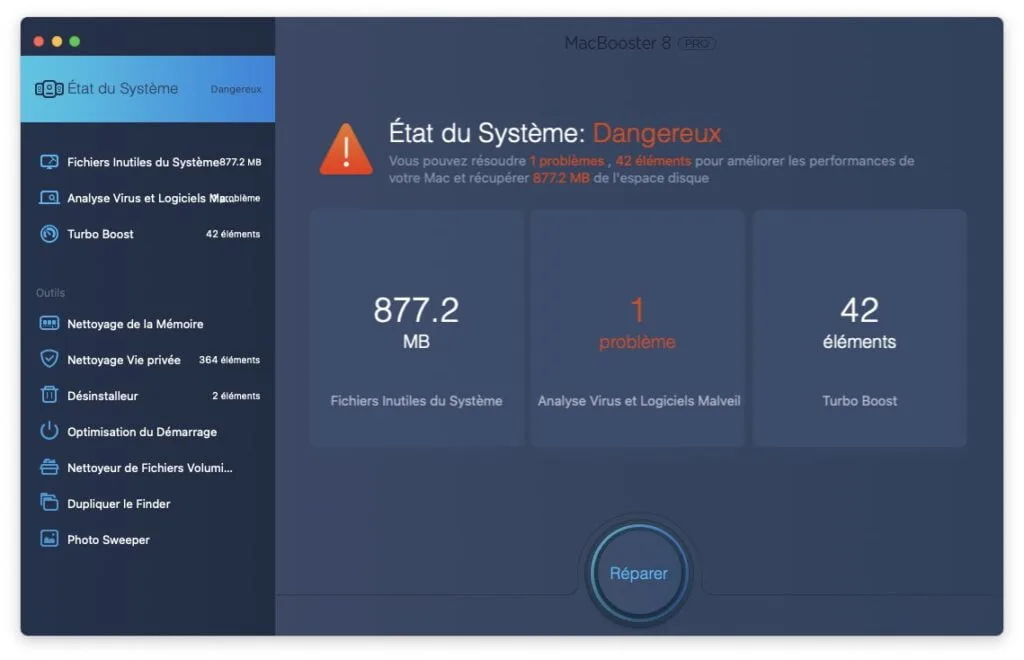Click the red '877.2 MB' text in description
Screen dimensions: 1024x660
(x=561, y=178)
